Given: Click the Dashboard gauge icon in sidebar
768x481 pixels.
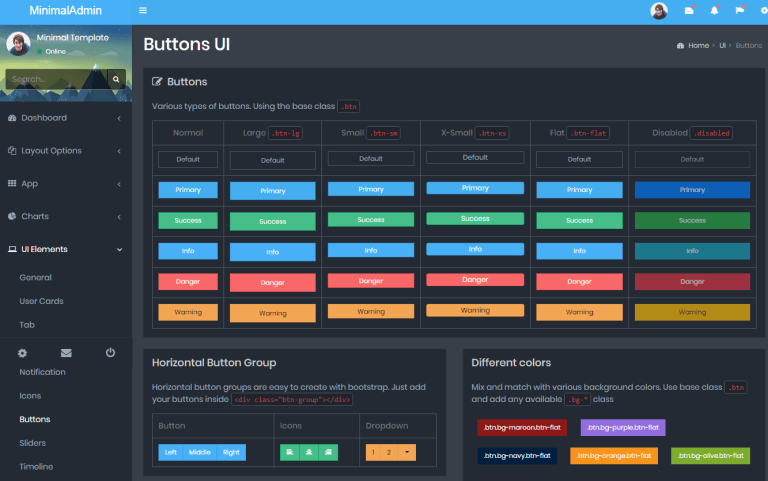Looking at the screenshot, I should pyautogui.click(x=12, y=118).
